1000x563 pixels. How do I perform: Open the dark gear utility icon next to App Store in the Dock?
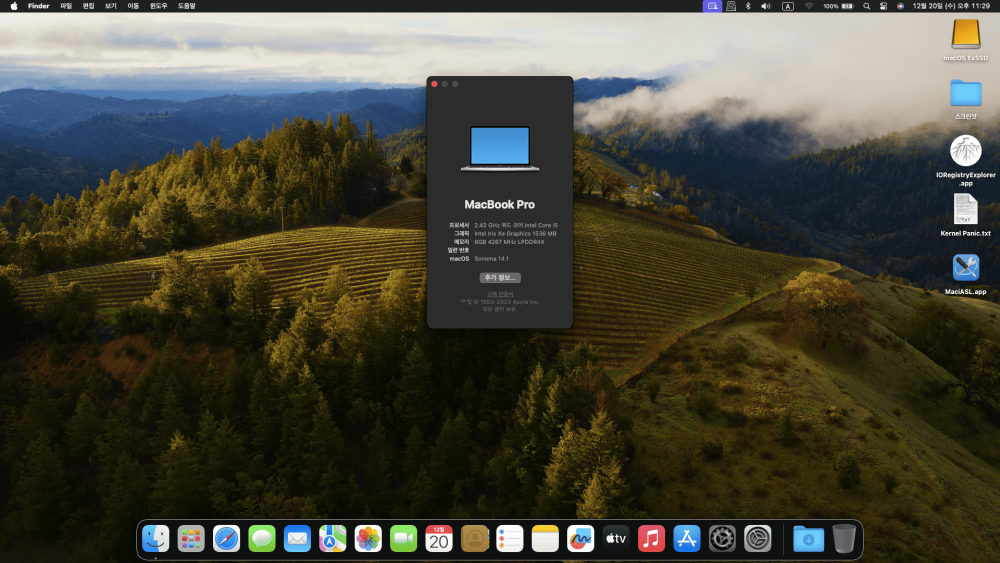click(x=722, y=539)
